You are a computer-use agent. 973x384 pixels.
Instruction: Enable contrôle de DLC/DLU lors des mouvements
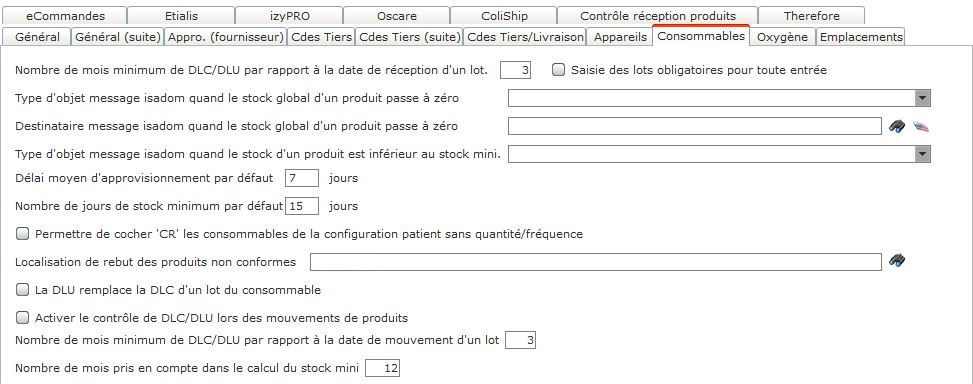coord(22,318)
